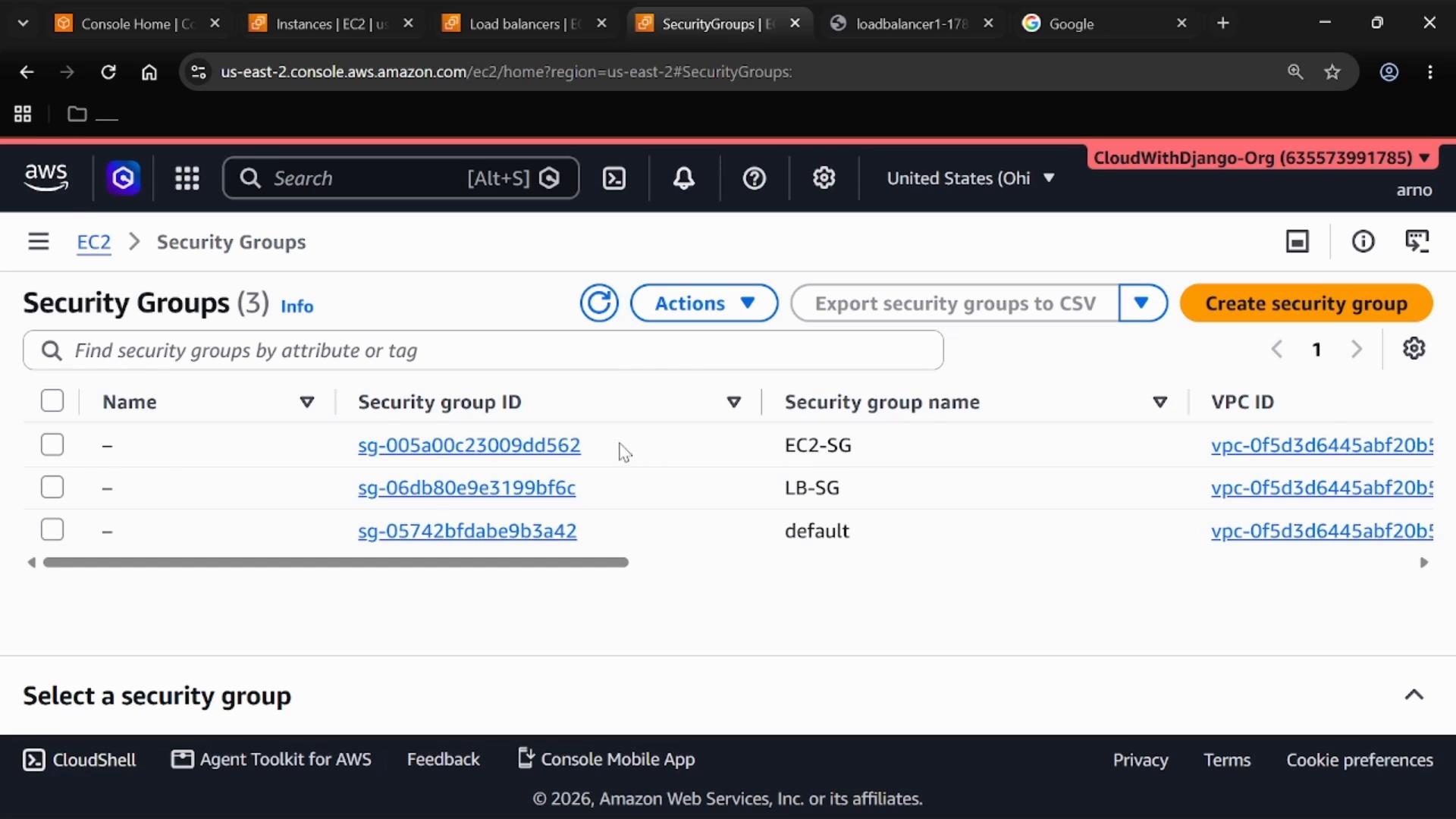Open the help question mark menu
The image size is (1456, 819).
[754, 178]
